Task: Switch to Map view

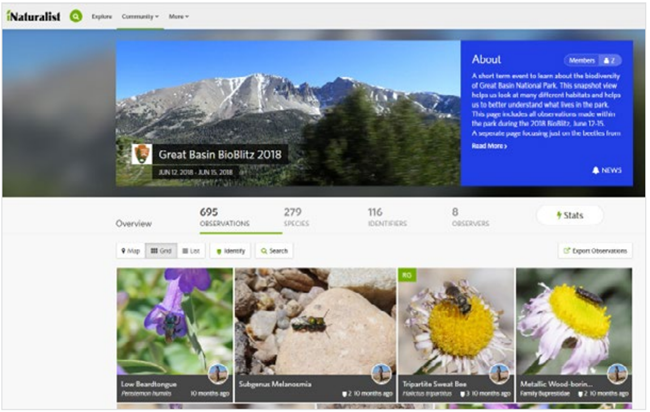Action: click(130, 251)
